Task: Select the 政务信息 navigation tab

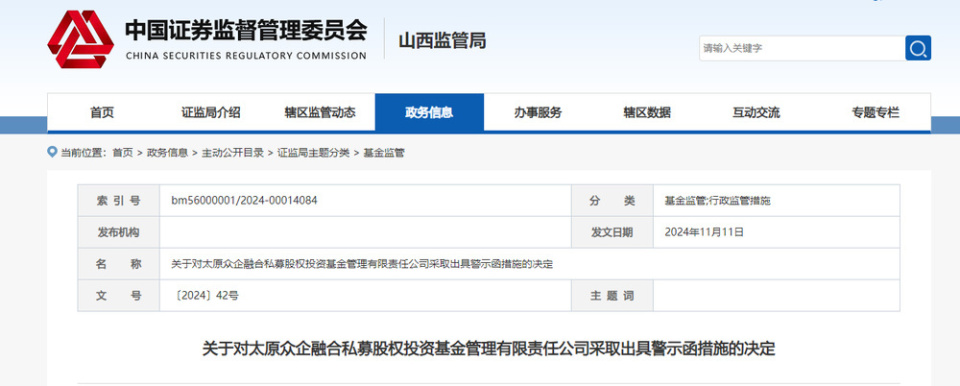Action: 429,113
